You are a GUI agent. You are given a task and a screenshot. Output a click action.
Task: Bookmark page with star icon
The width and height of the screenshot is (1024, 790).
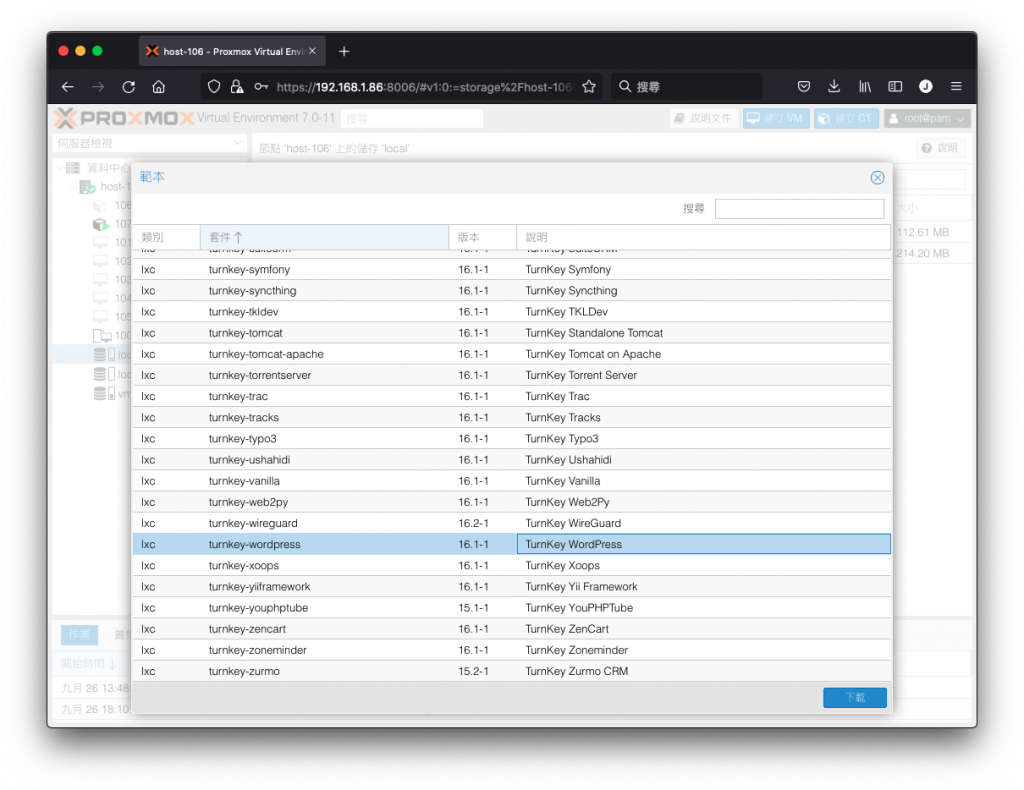click(589, 87)
